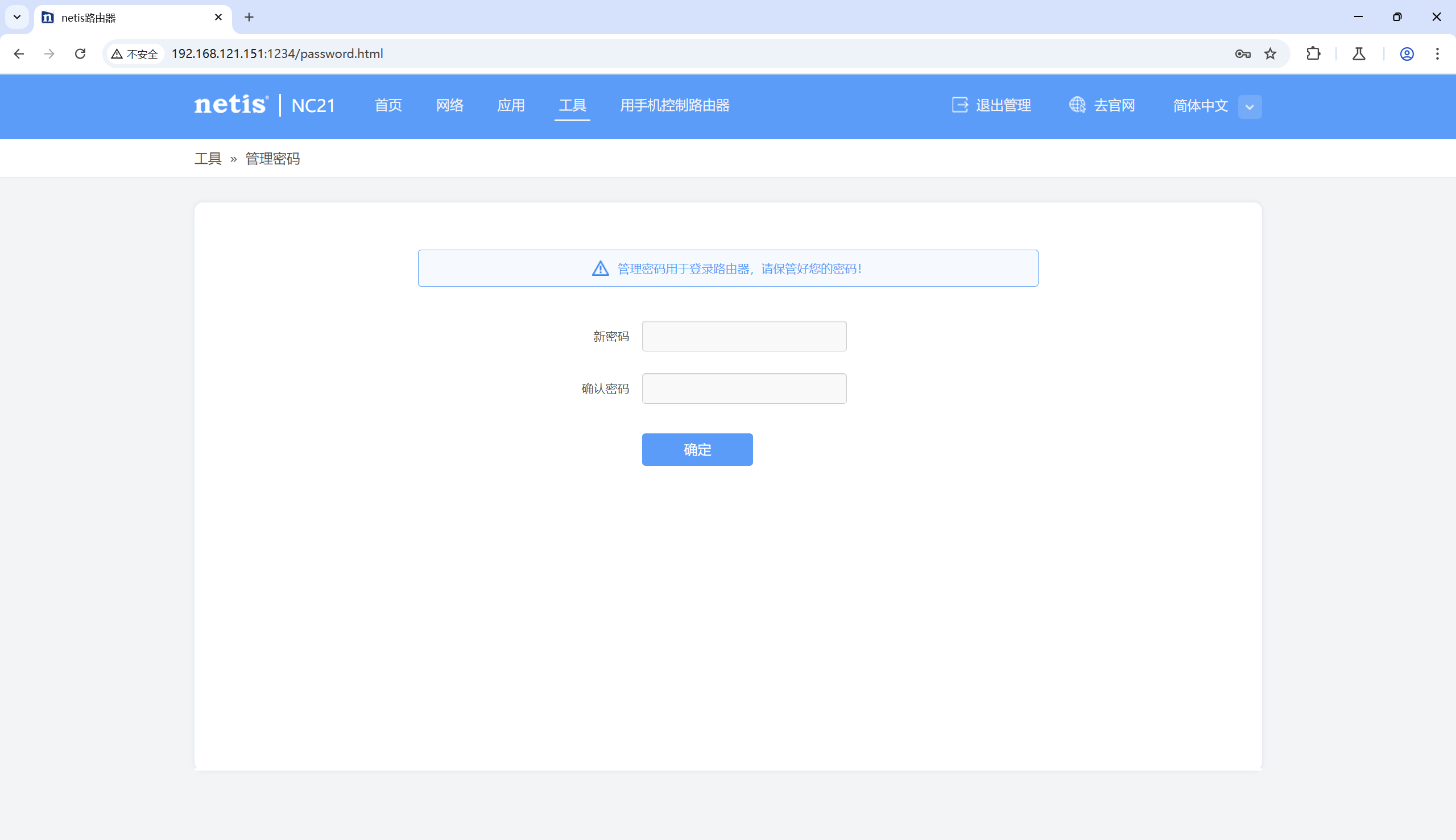Open the tab search chevron
Viewport: 1456px width, 840px height.
(16, 17)
